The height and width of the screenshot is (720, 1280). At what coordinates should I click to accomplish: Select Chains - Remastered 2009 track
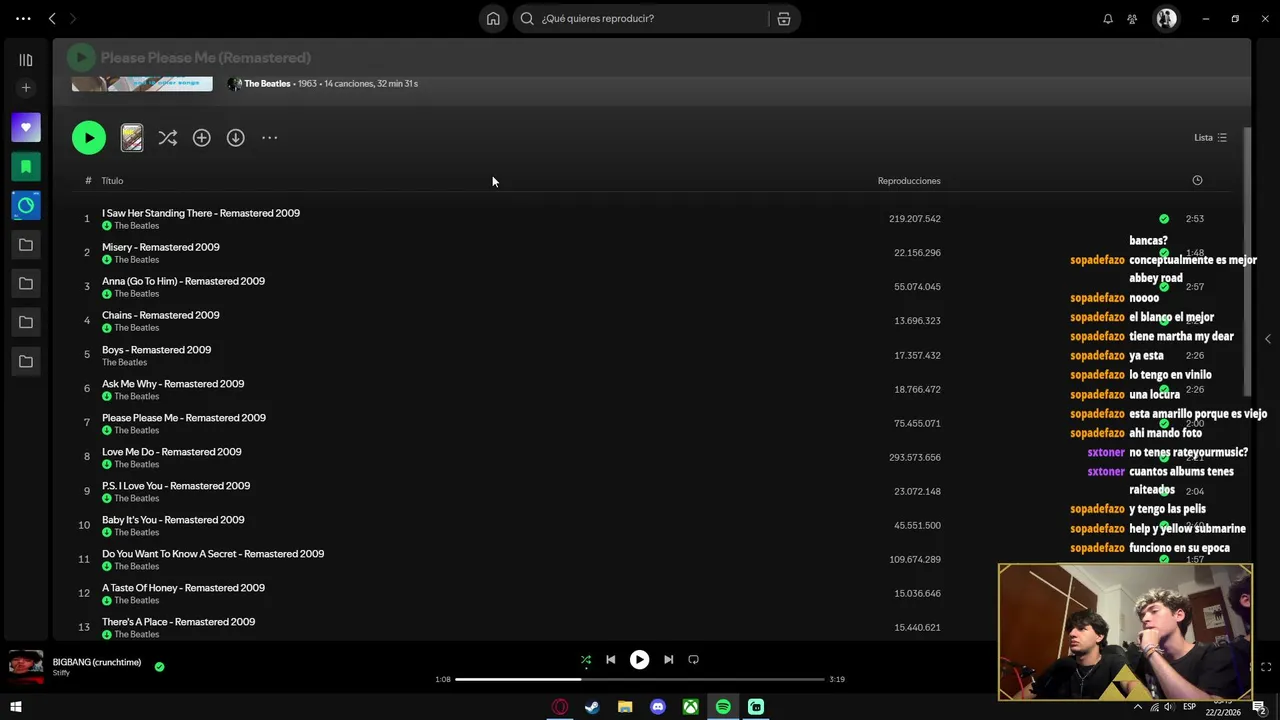[161, 315]
